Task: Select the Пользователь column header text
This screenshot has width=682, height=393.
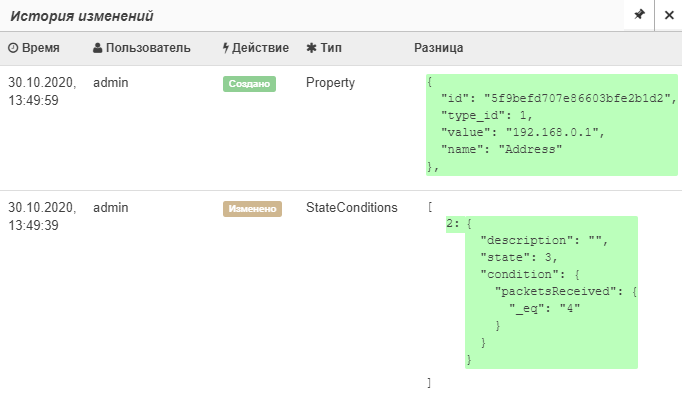Action: click(x=148, y=48)
